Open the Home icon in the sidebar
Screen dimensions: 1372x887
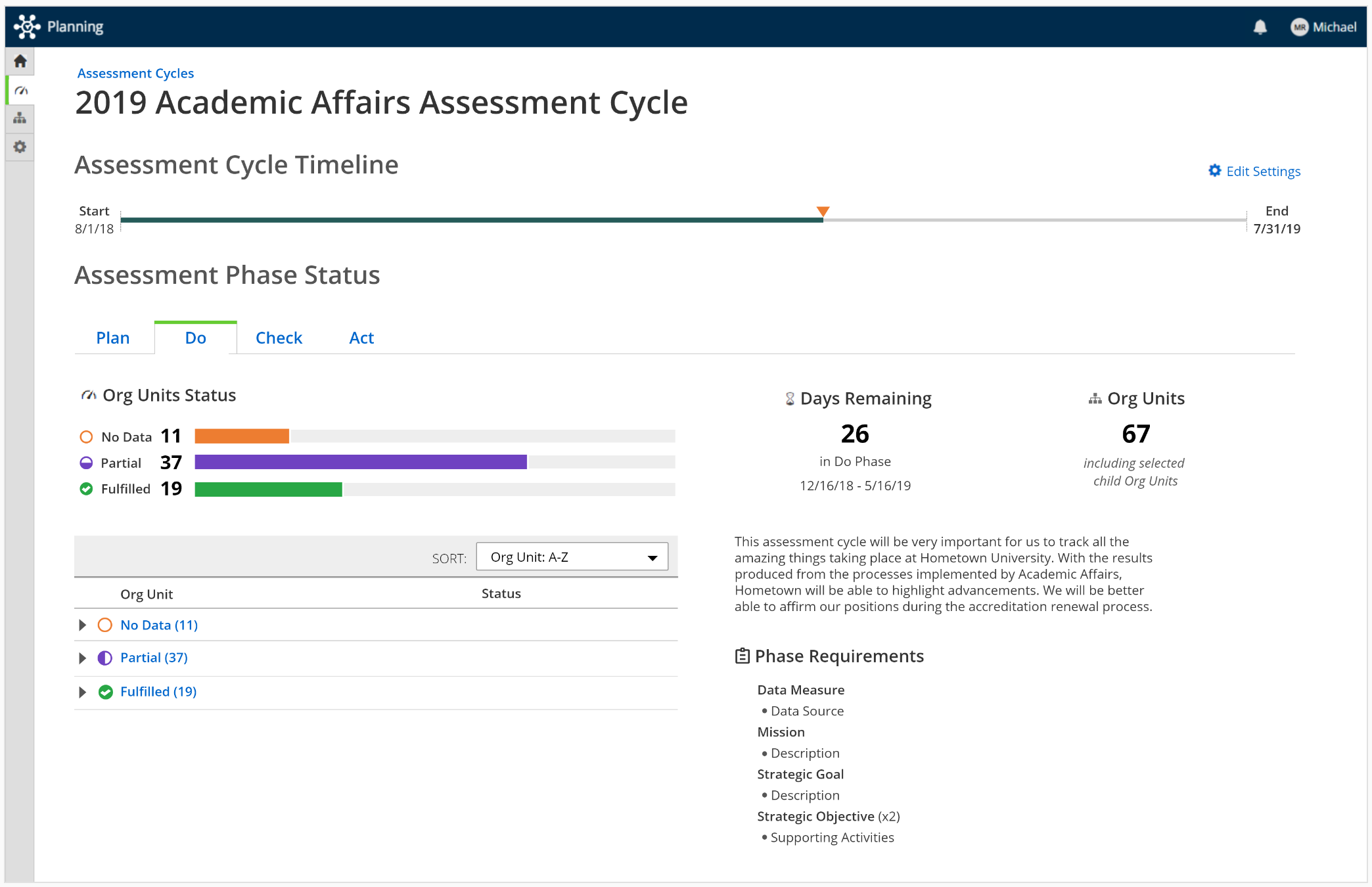tap(20, 60)
